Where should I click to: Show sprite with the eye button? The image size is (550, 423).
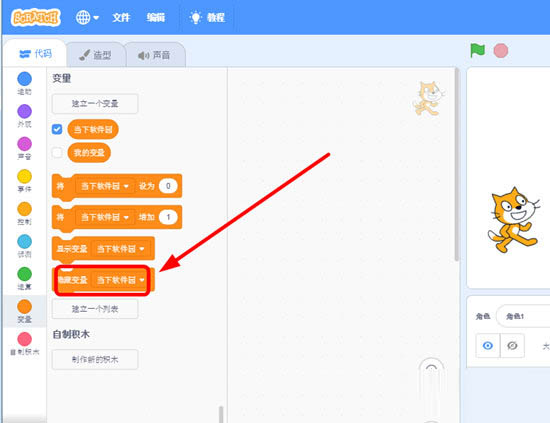(488, 346)
